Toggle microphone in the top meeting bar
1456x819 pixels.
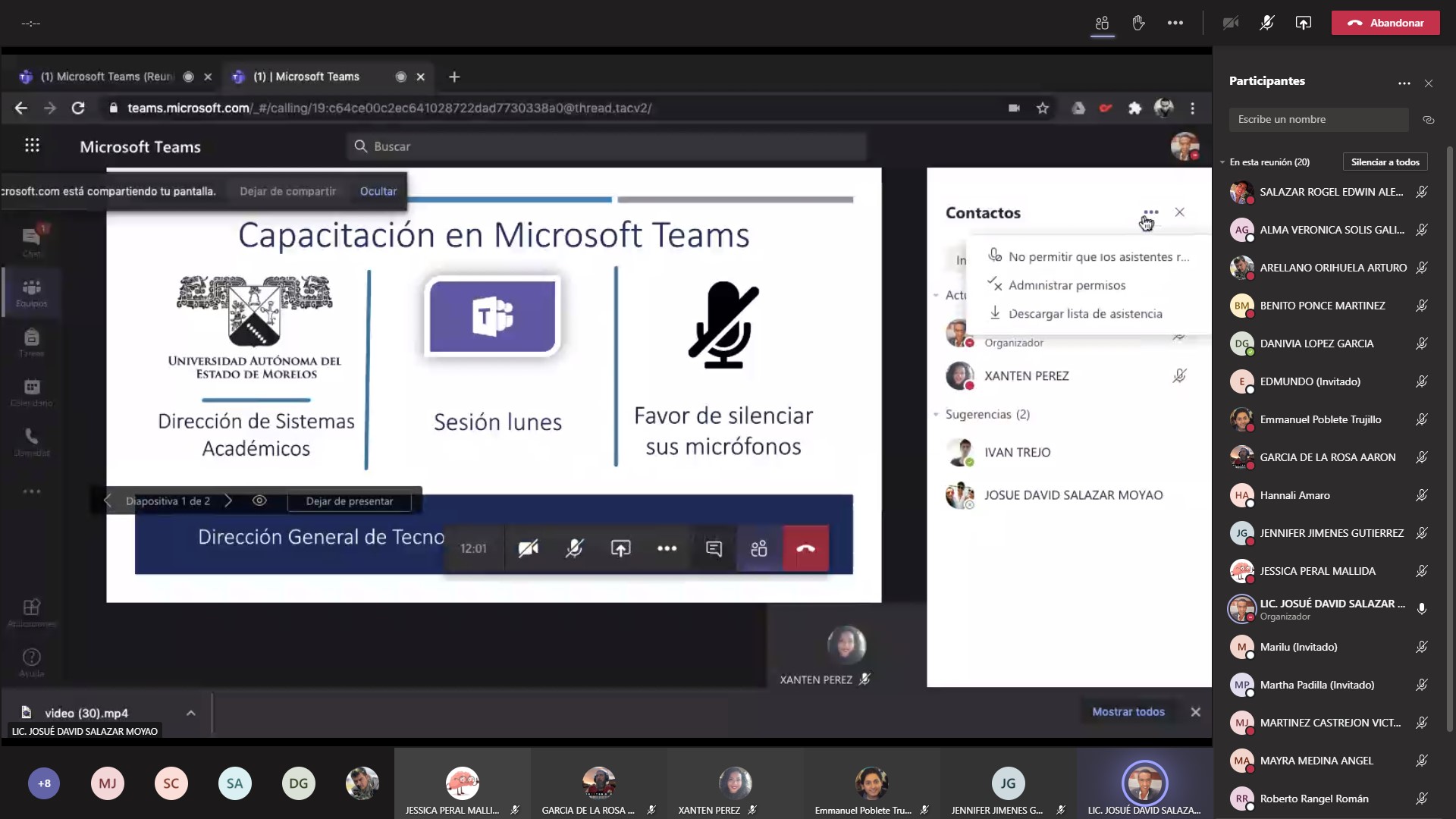click(x=1266, y=23)
